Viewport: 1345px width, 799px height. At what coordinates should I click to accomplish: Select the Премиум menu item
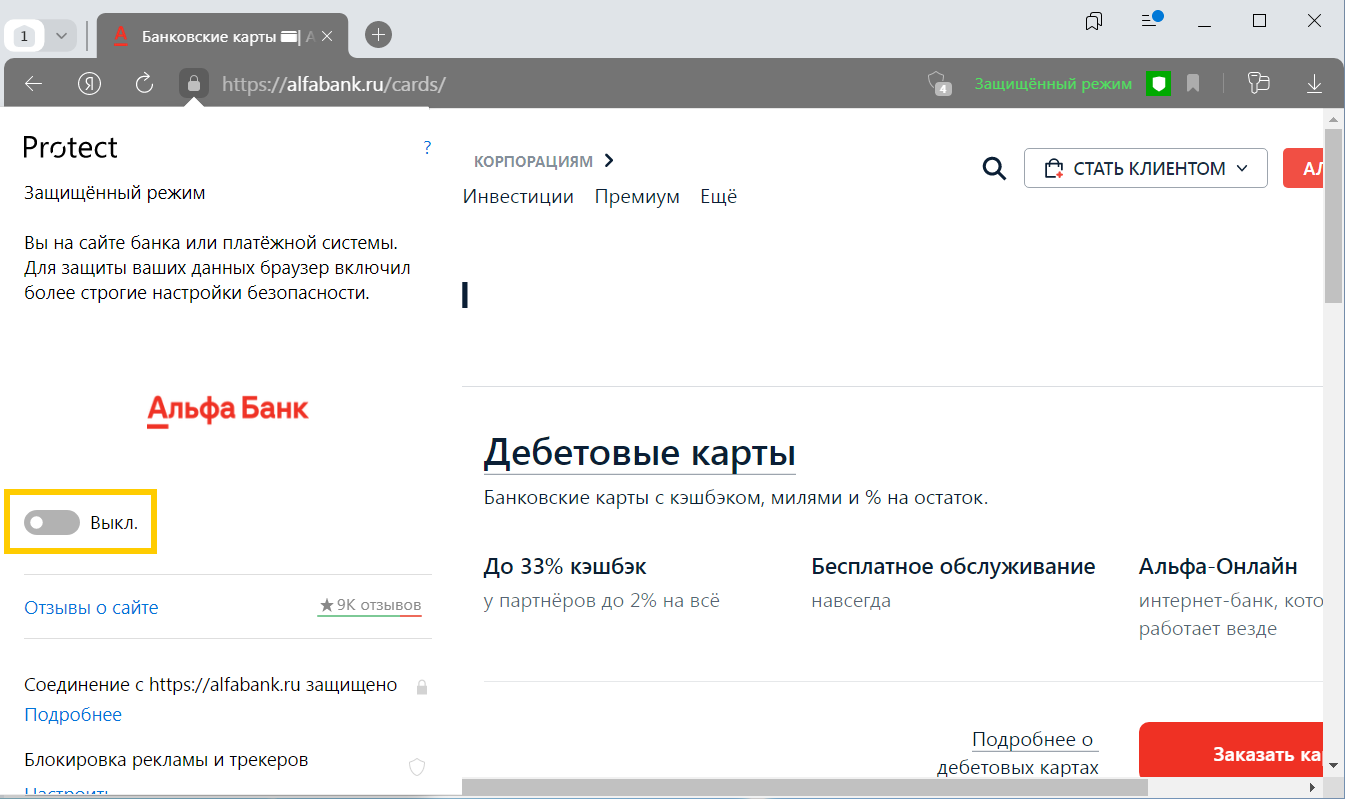(x=637, y=197)
